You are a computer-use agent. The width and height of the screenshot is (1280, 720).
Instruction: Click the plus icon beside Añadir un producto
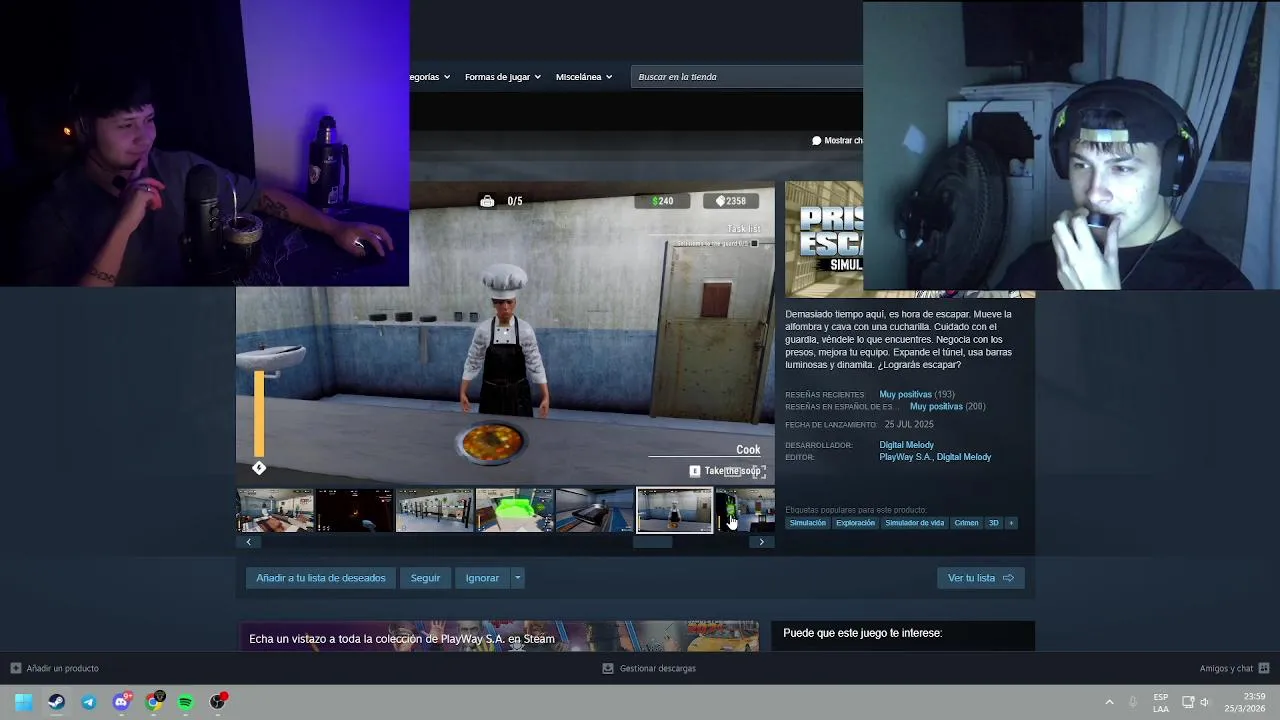16,668
